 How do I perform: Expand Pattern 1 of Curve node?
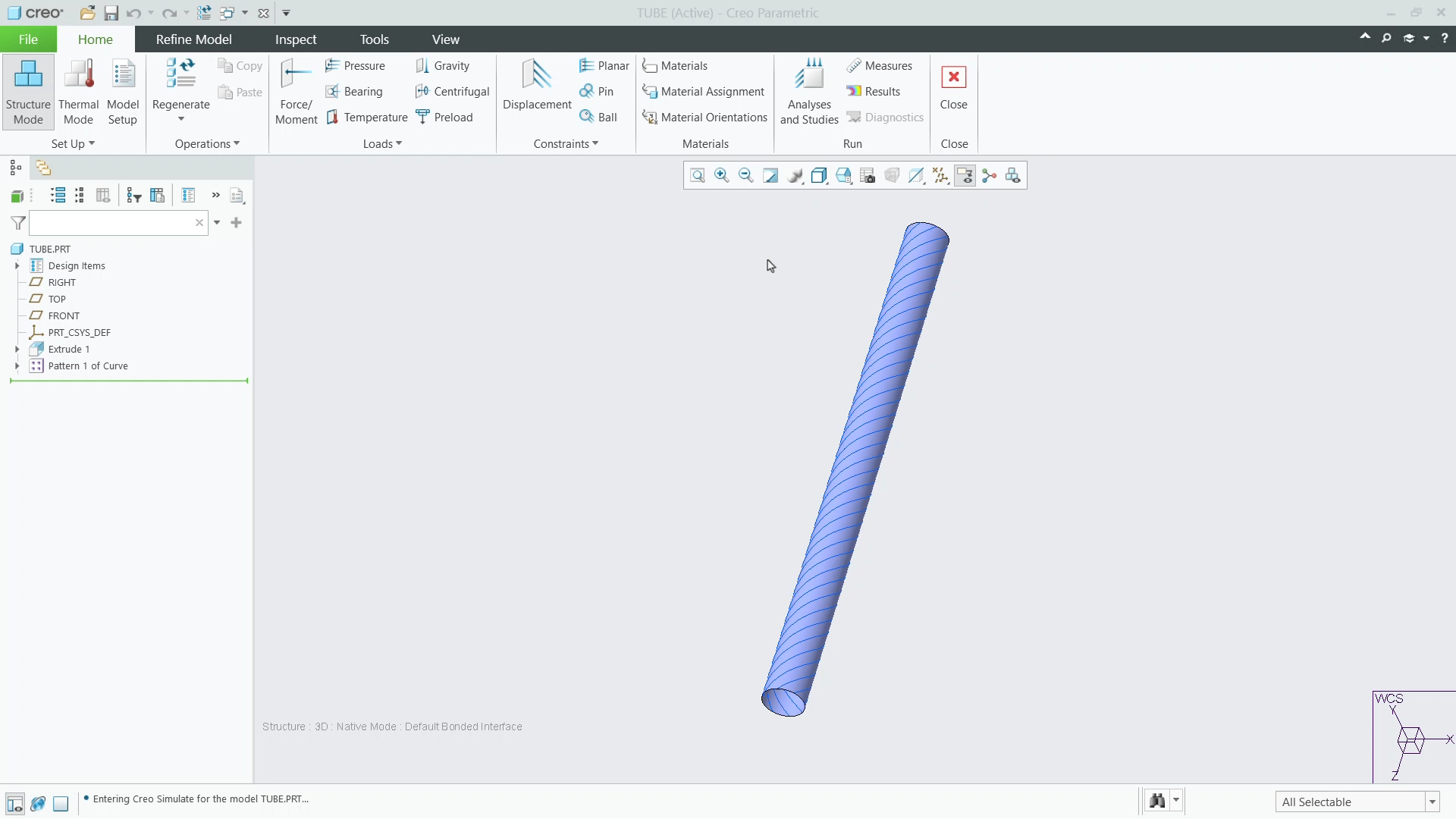[x=17, y=366]
